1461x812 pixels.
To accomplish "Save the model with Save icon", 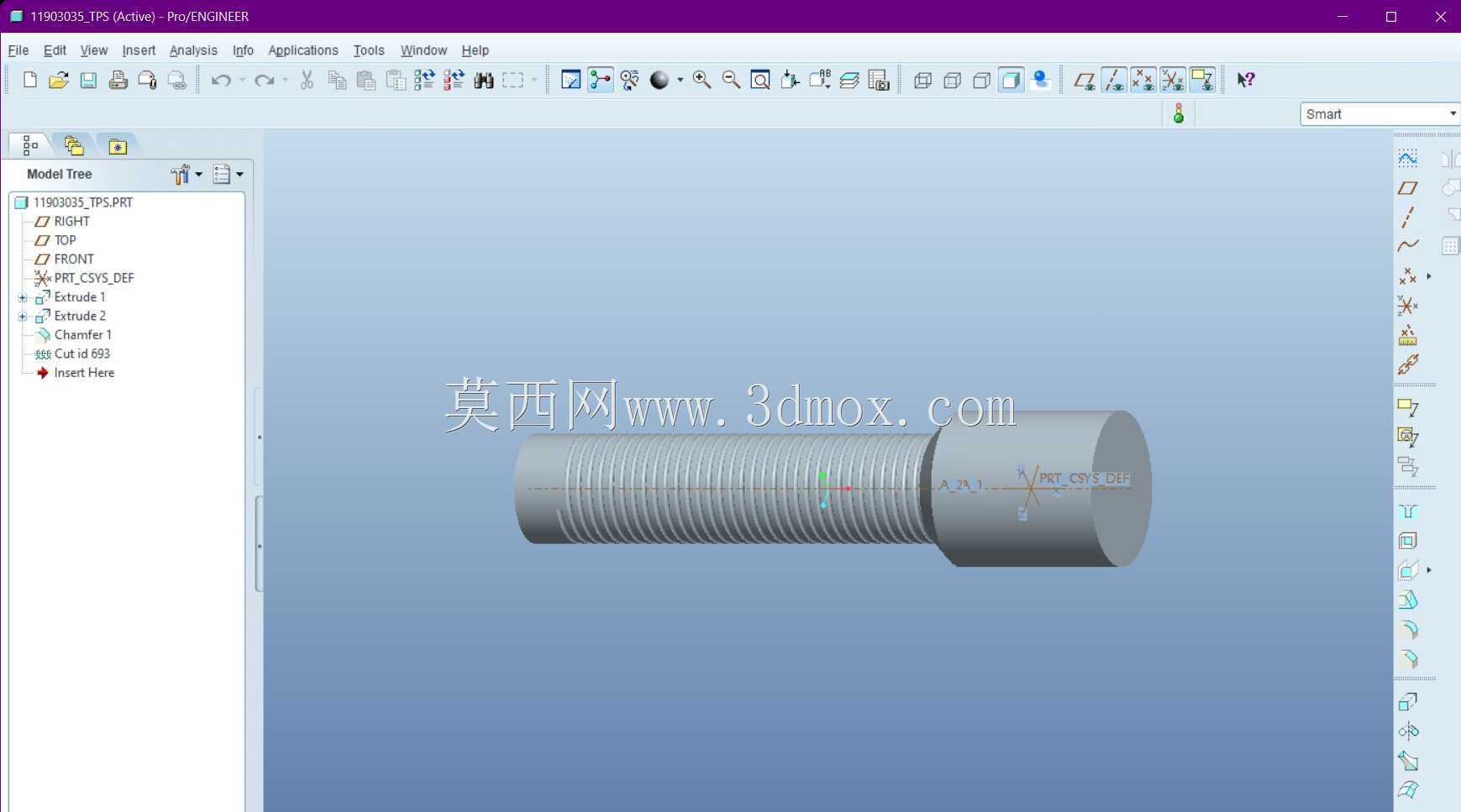I will click(88, 80).
